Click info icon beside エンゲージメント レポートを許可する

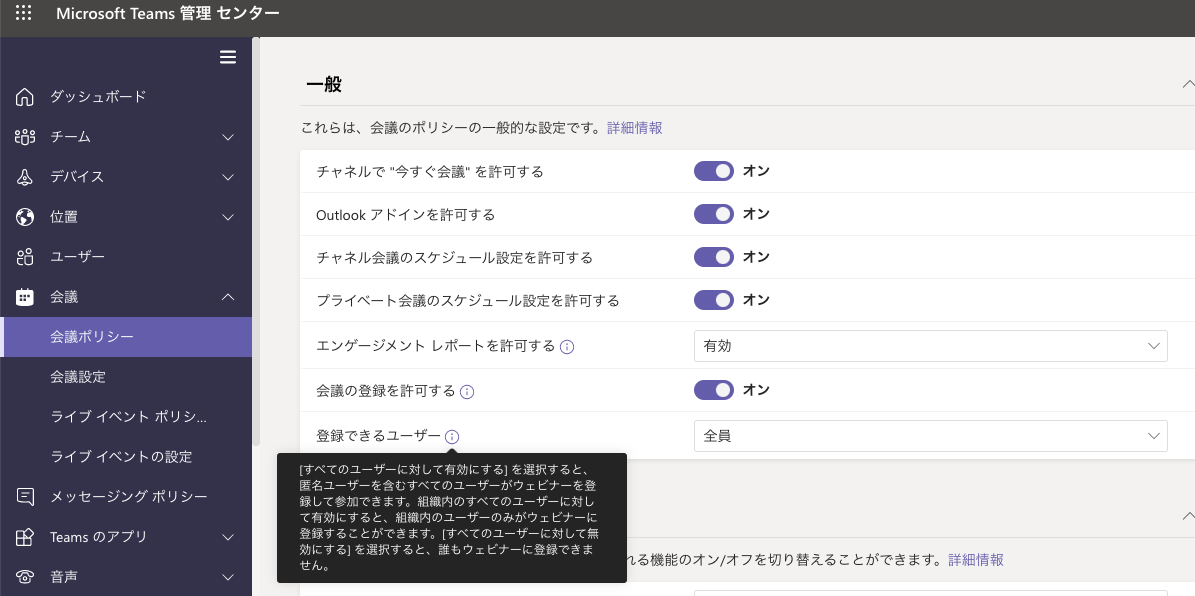pos(566,347)
